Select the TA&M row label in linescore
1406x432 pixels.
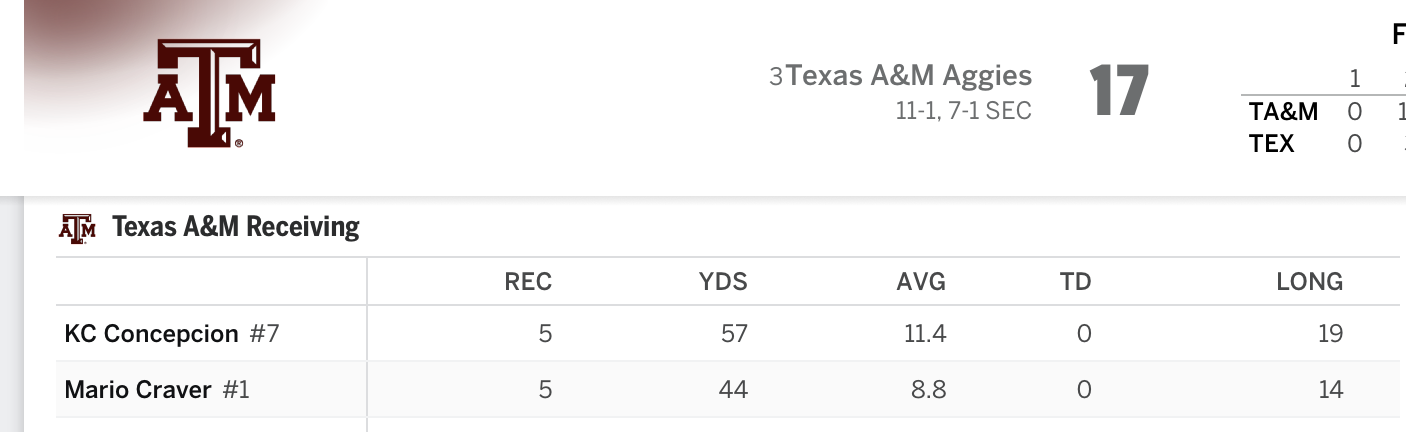pyautogui.click(x=1283, y=111)
